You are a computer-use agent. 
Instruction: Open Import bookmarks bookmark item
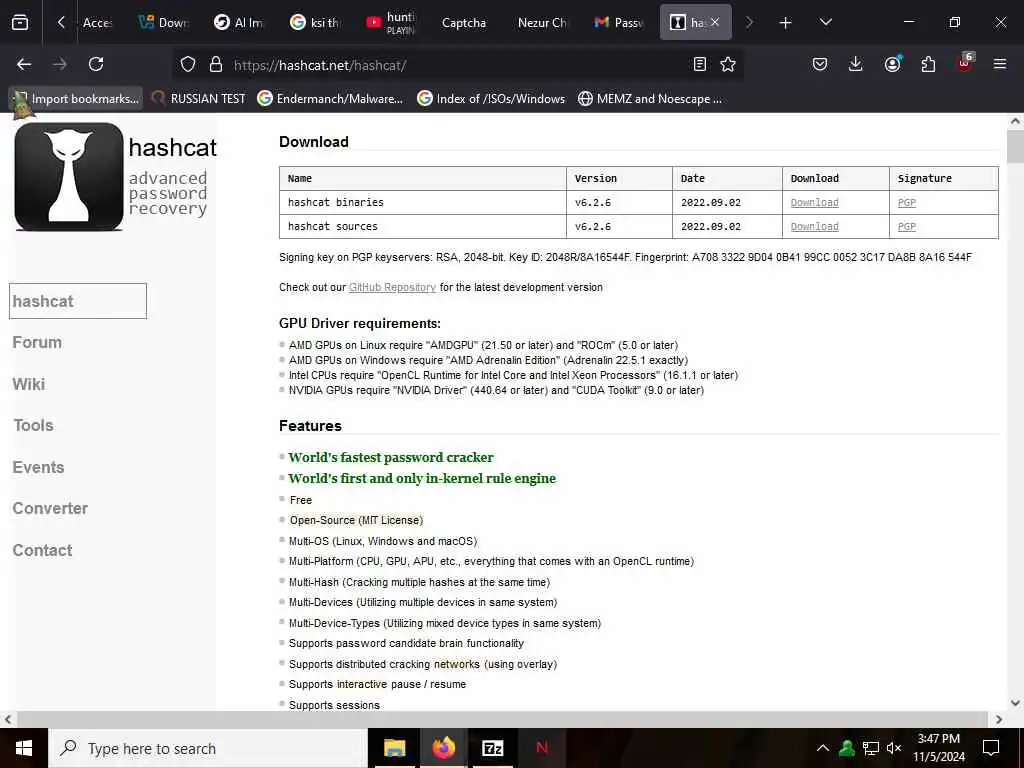click(x=76, y=99)
